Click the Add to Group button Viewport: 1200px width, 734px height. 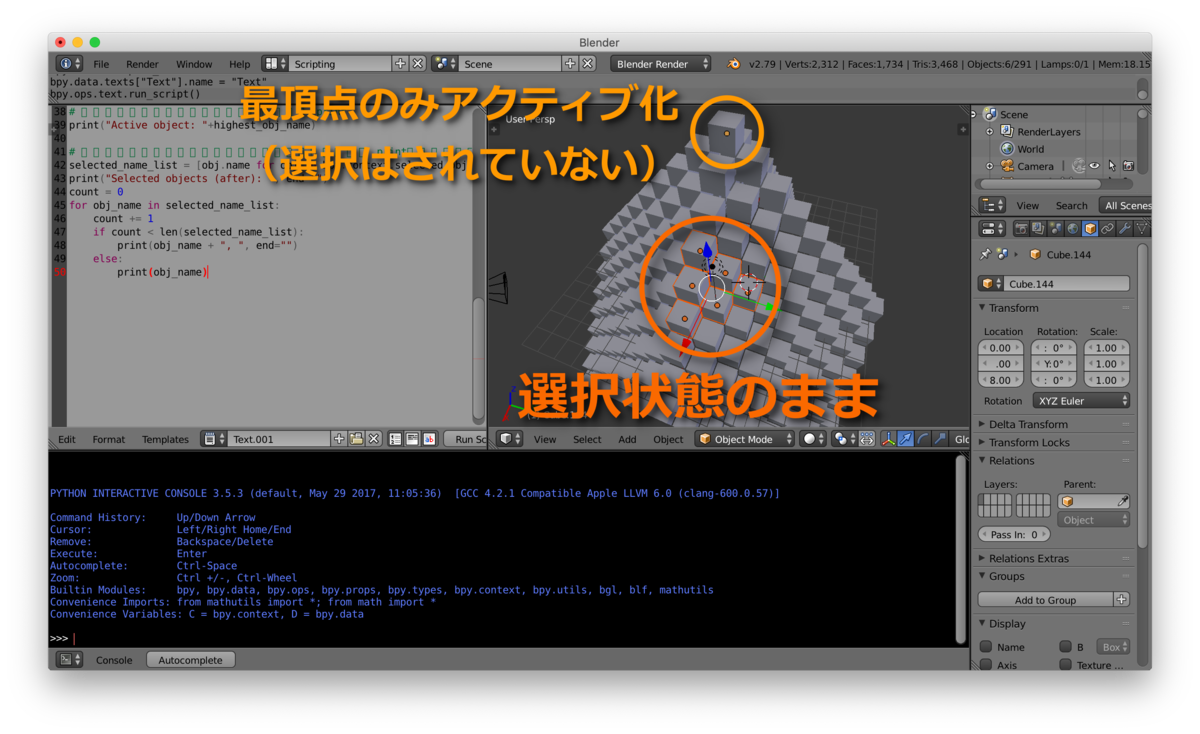1042,599
